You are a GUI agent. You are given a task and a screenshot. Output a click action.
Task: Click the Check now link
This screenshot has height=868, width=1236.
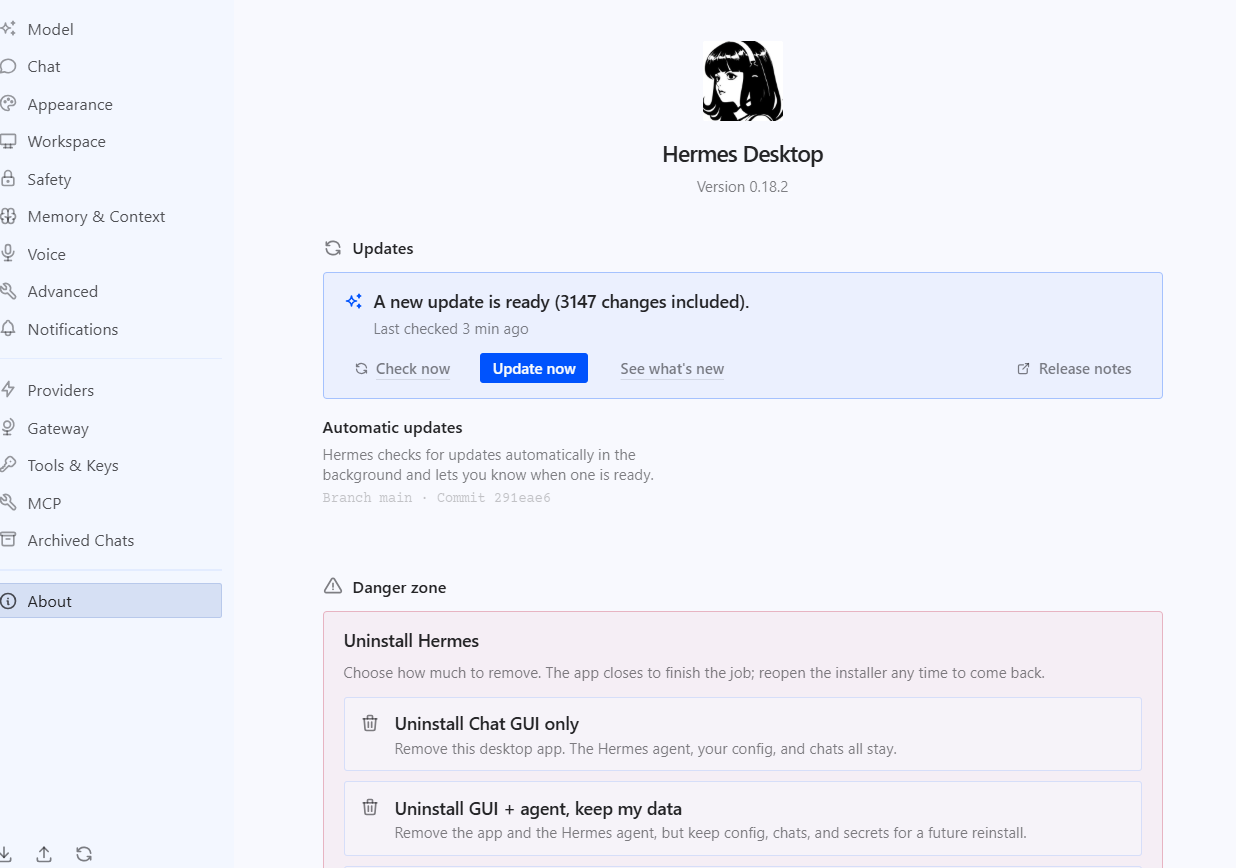coord(413,369)
